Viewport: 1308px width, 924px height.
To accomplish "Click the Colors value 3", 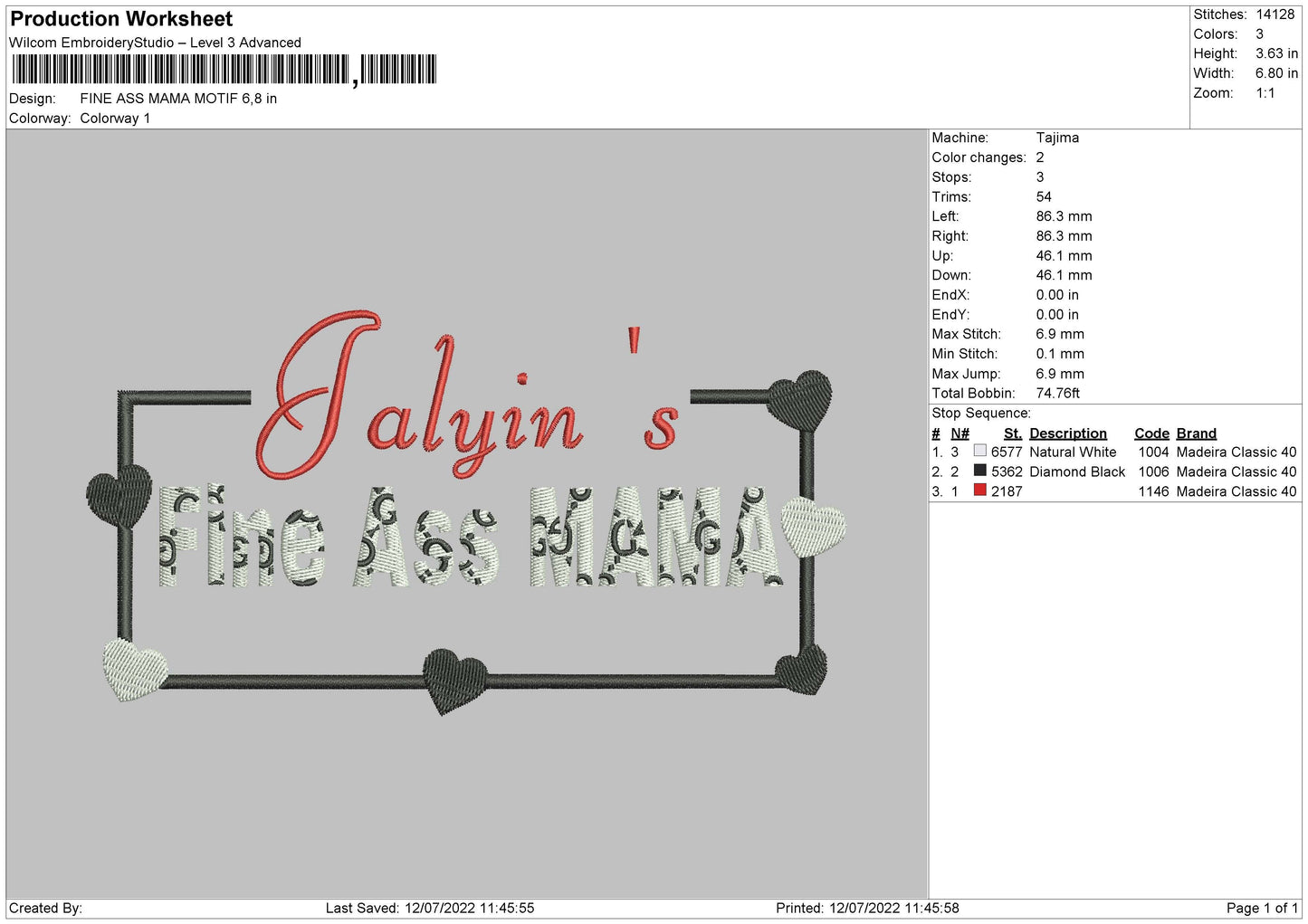I will (1259, 34).
